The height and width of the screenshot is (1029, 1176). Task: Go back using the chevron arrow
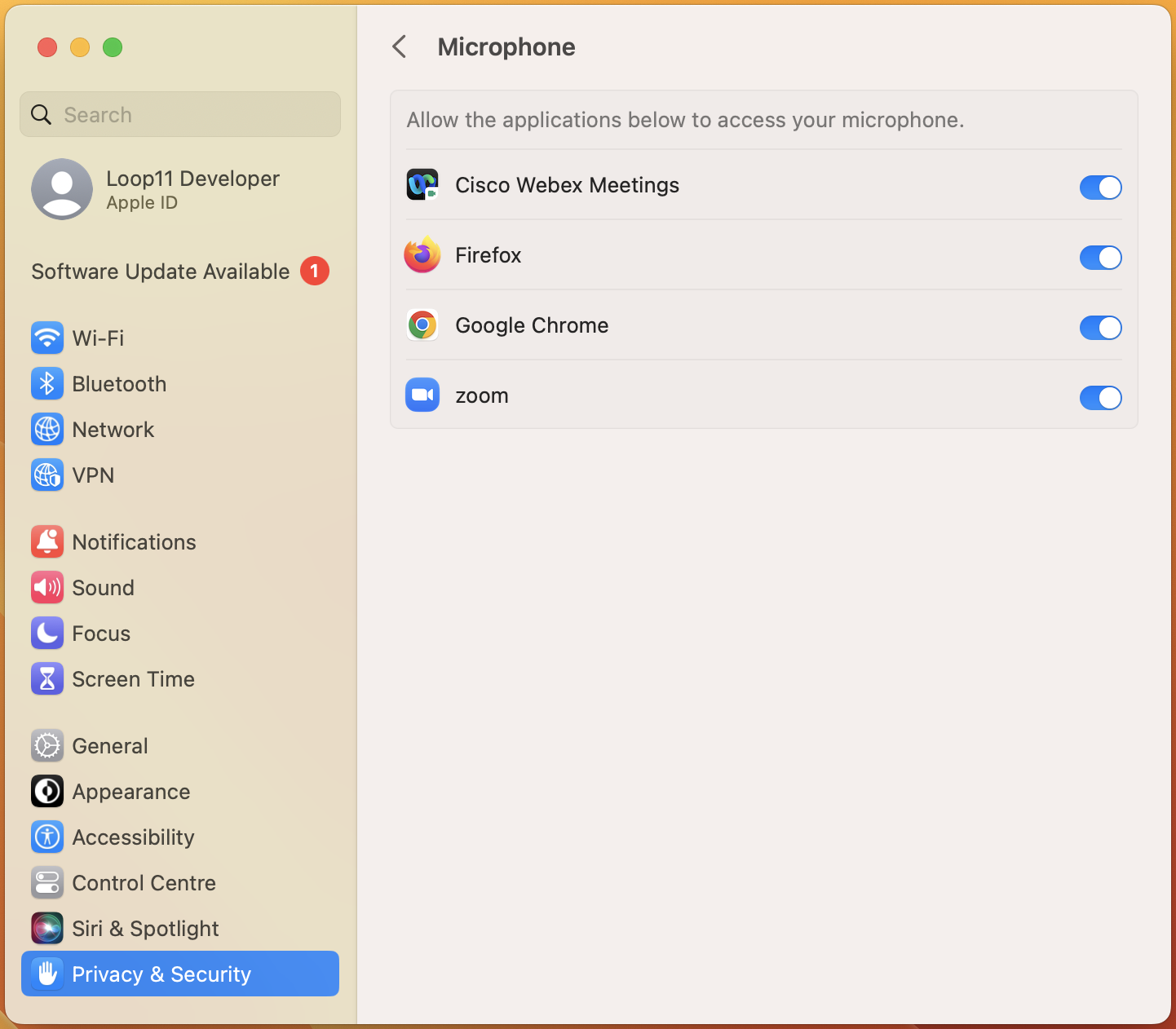click(400, 47)
